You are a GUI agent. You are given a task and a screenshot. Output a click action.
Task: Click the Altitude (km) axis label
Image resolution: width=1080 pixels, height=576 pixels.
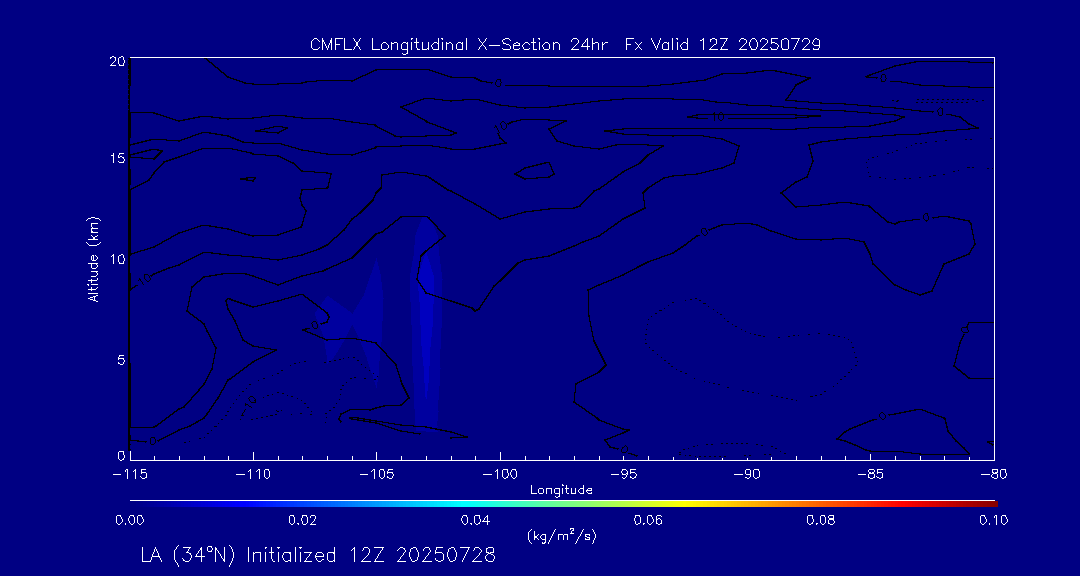[93, 259]
